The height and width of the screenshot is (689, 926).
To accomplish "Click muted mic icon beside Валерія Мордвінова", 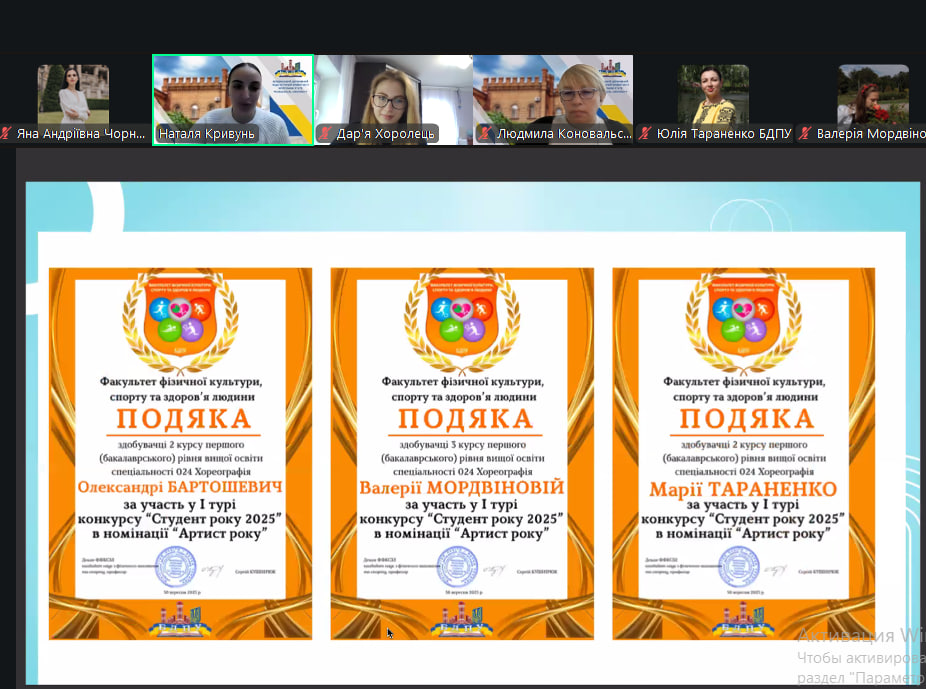I will click(805, 134).
